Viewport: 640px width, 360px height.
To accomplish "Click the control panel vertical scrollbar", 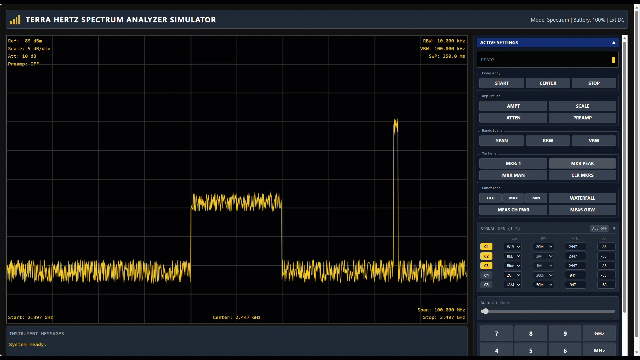I will pos(624,176).
